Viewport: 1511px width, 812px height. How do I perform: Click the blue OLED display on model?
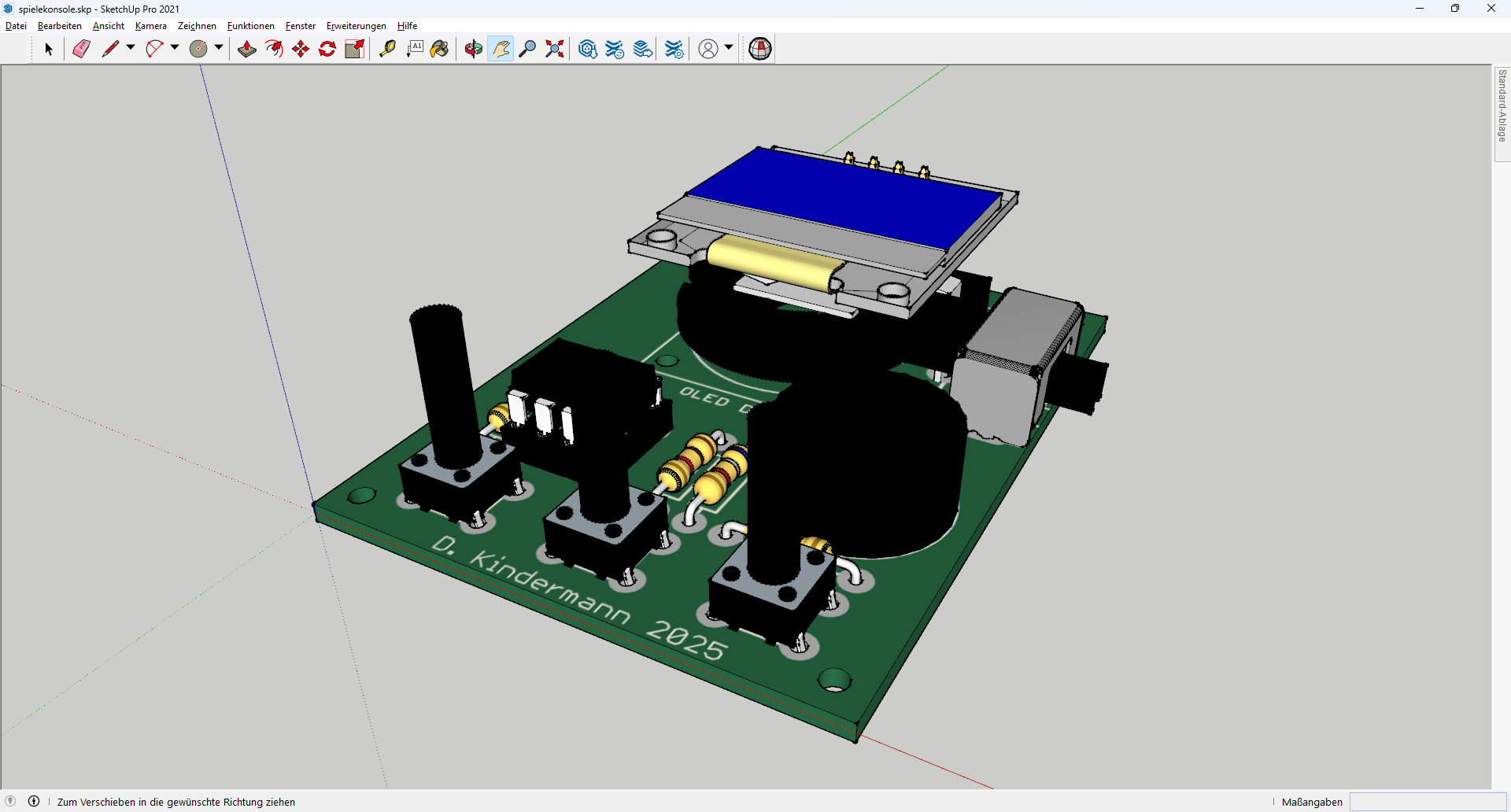click(844, 197)
